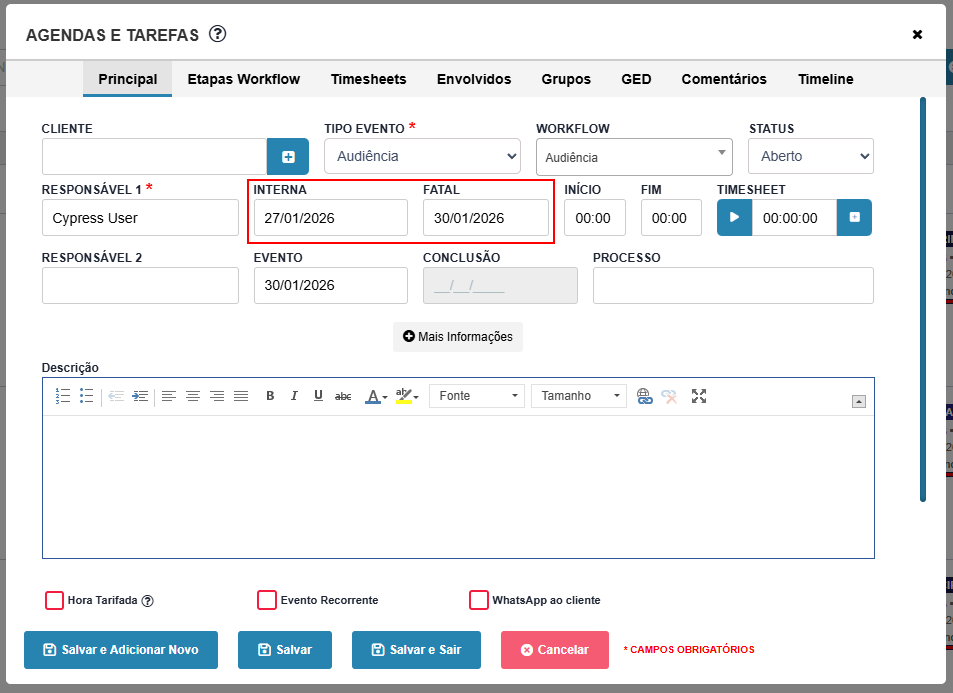Switch to the Etapas Workflow tab
The height and width of the screenshot is (693, 953).
pos(244,79)
